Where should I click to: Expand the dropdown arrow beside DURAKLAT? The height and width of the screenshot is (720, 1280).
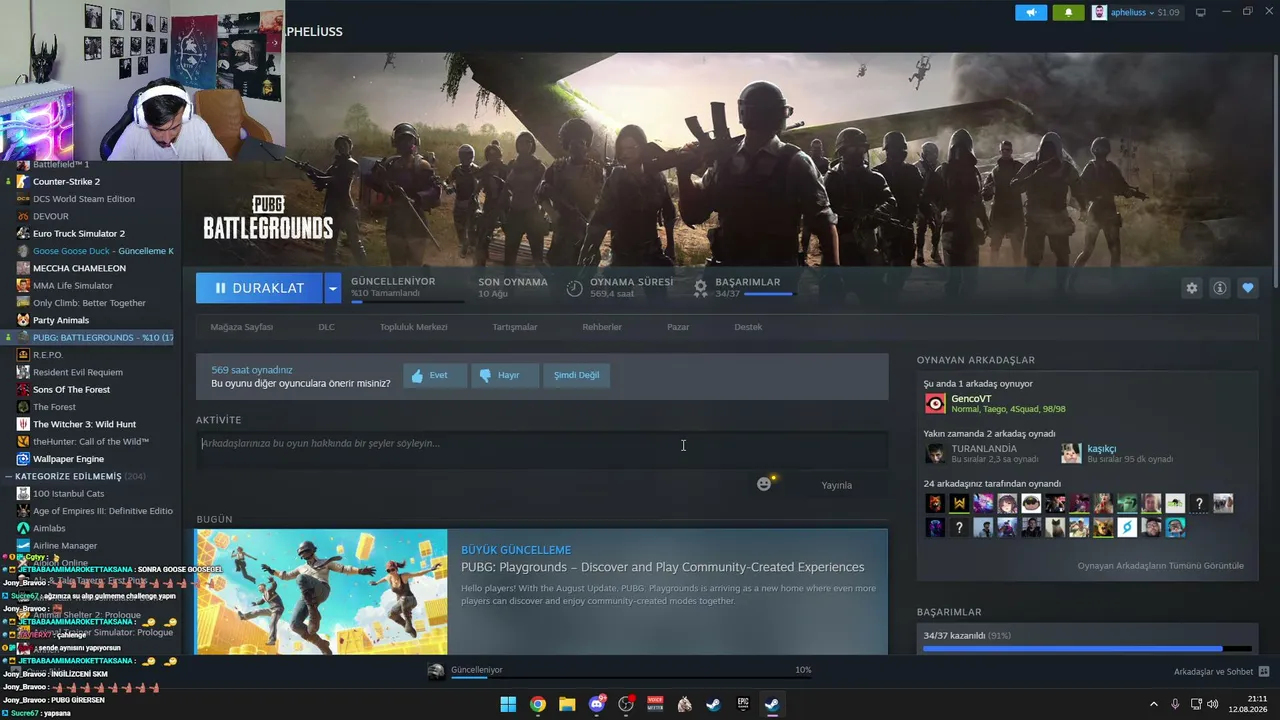333,288
